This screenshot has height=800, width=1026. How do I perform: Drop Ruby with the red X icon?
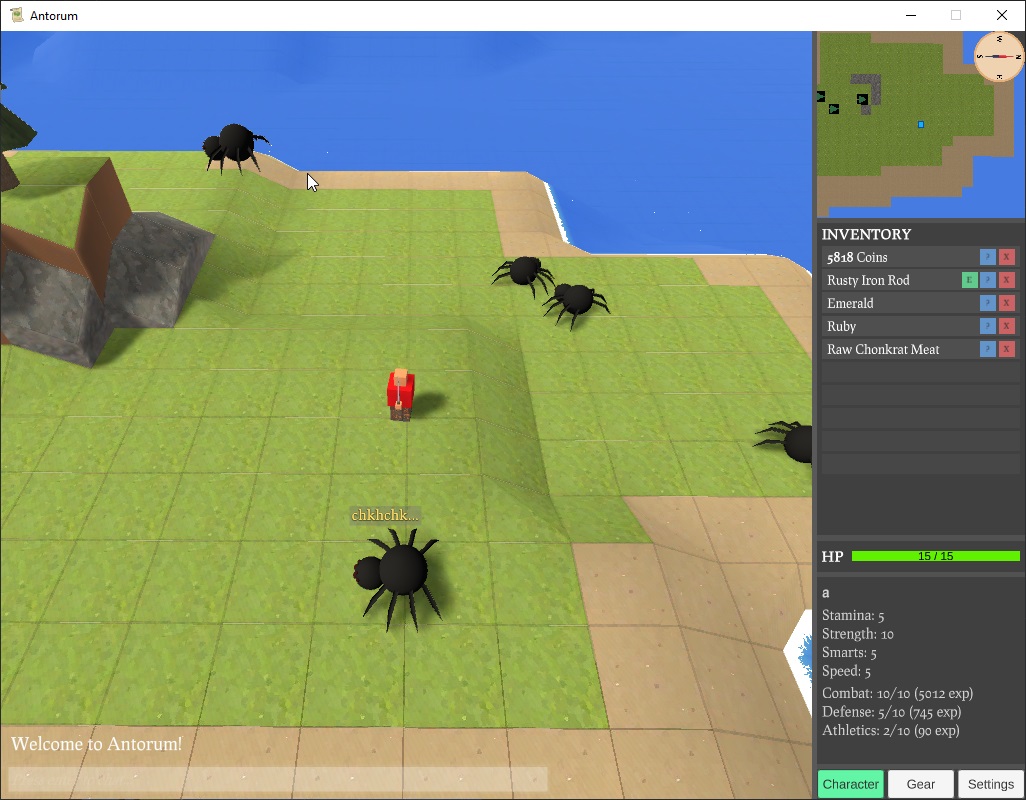[x=1007, y=326]
